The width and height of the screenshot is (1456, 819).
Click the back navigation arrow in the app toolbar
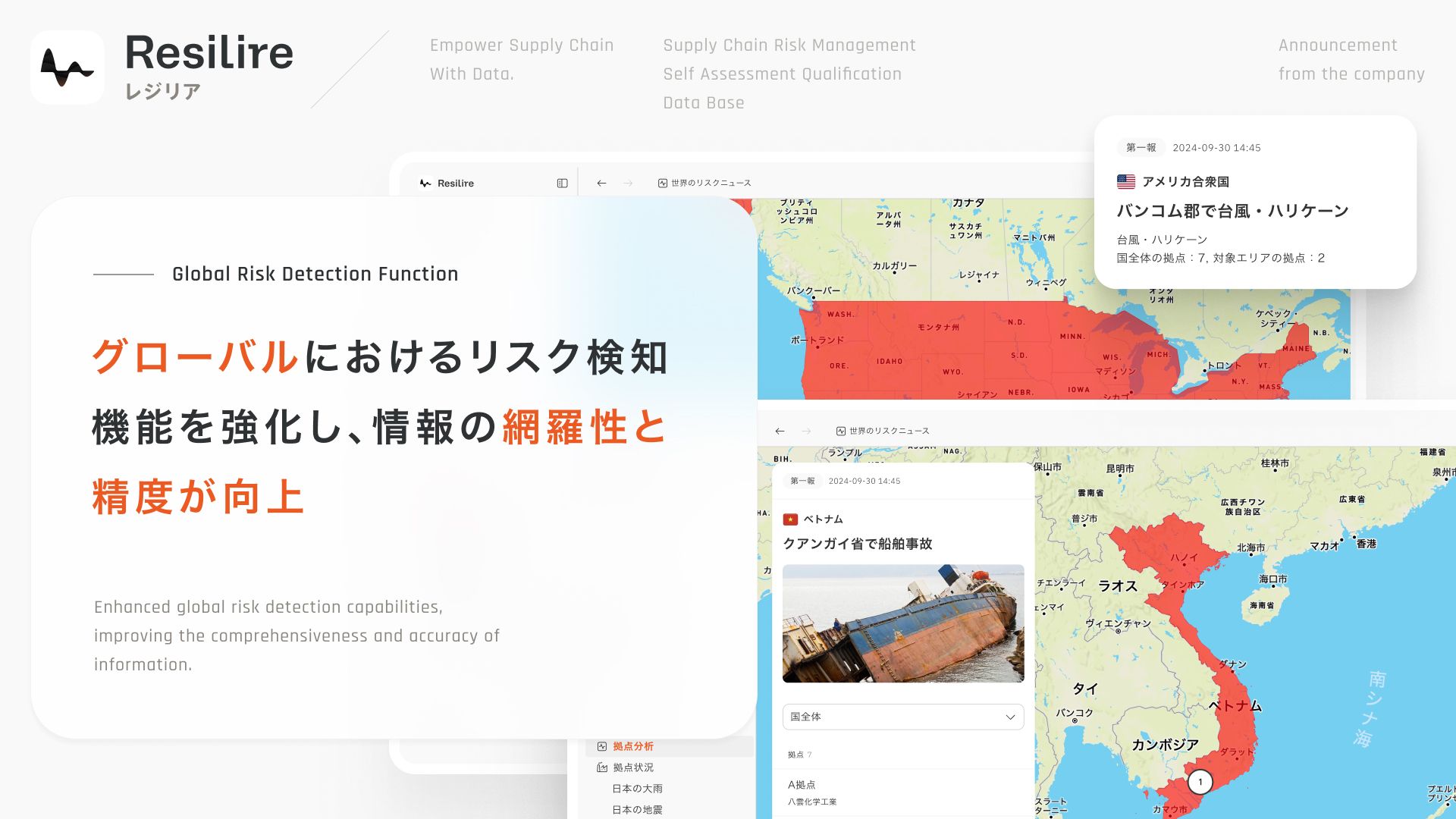coord(601,183)
